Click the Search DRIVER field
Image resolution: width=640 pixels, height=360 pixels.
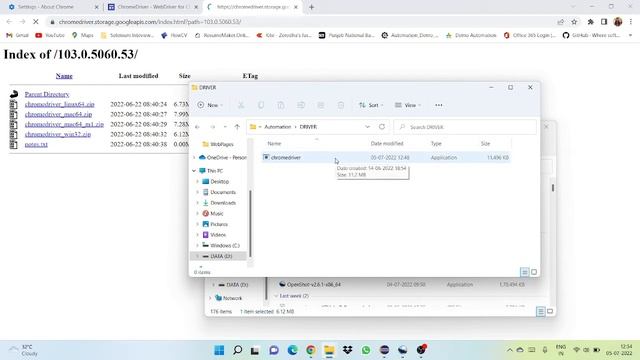pos(465,127)
